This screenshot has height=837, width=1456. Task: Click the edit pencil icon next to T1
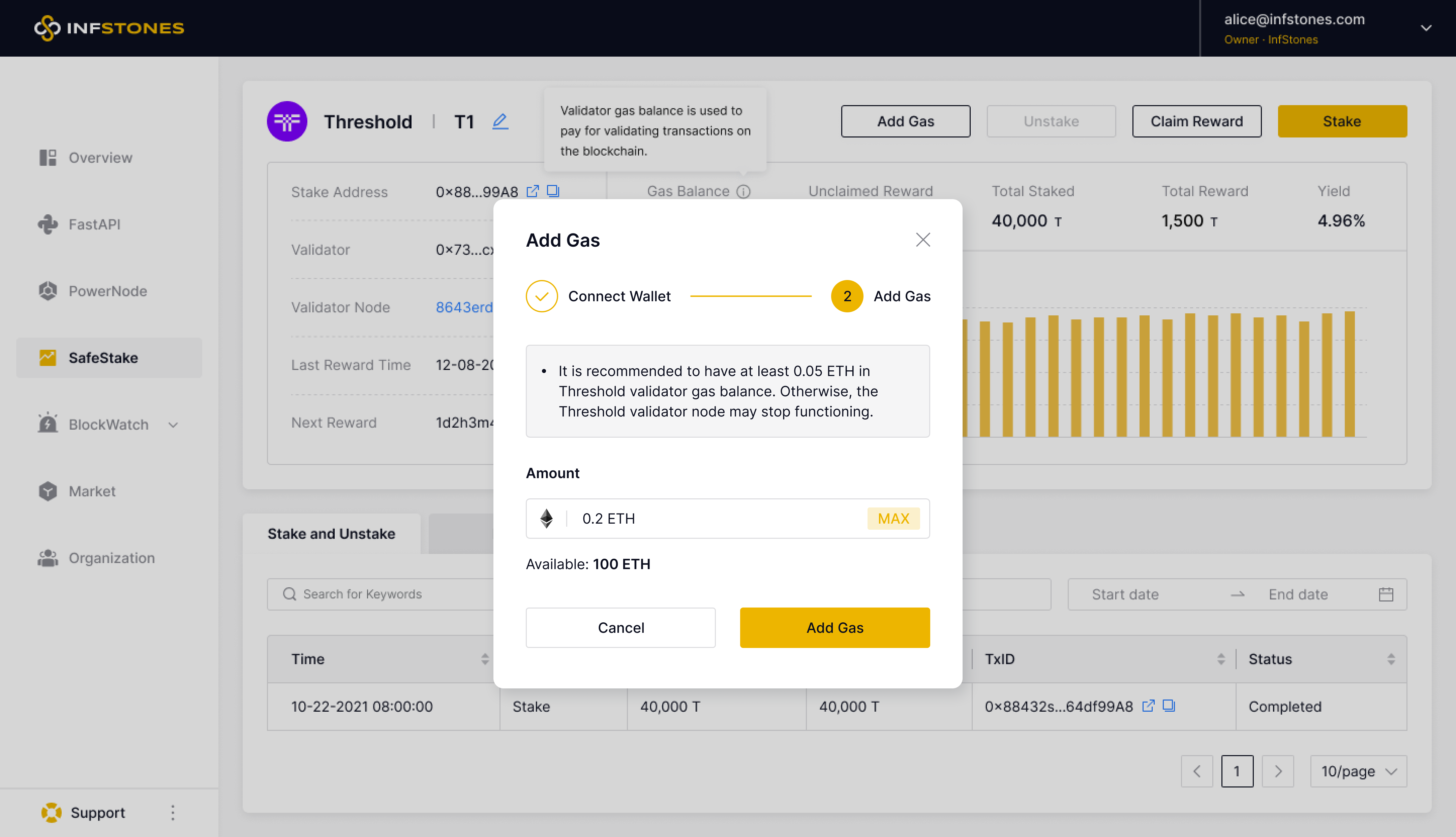coord(500,121)
